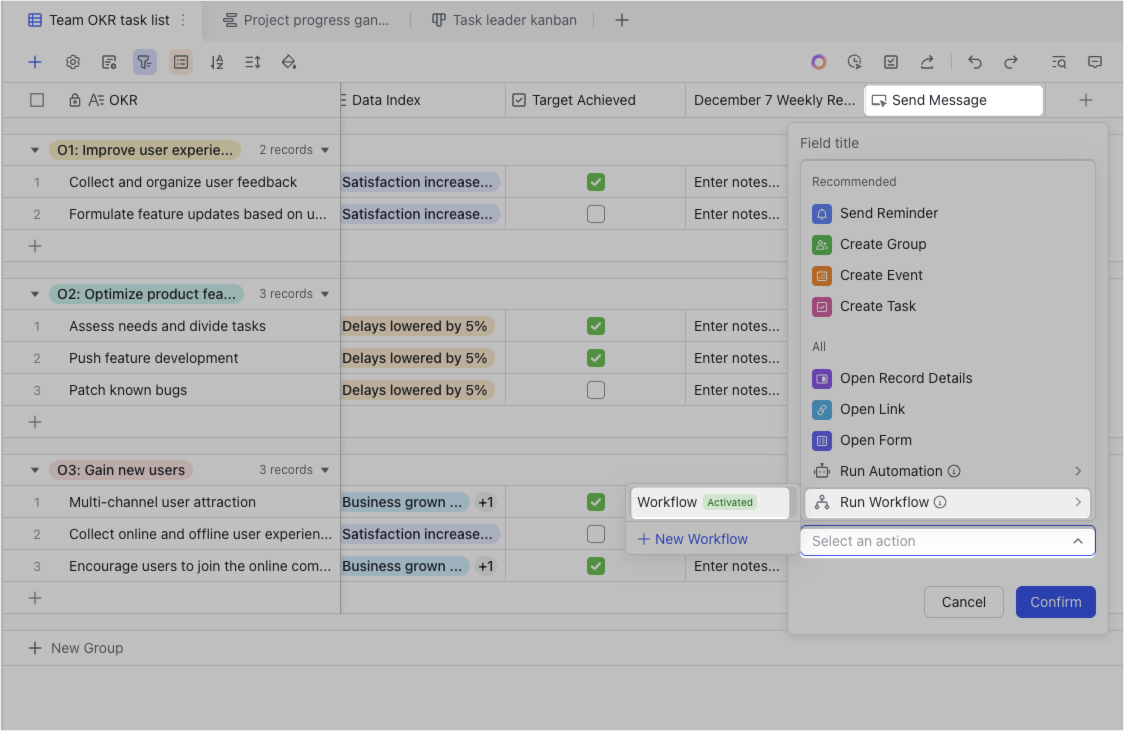Screen dimensions: 1124x731
Task: Open the find records search icon
Action: [x=1059, y=62]
